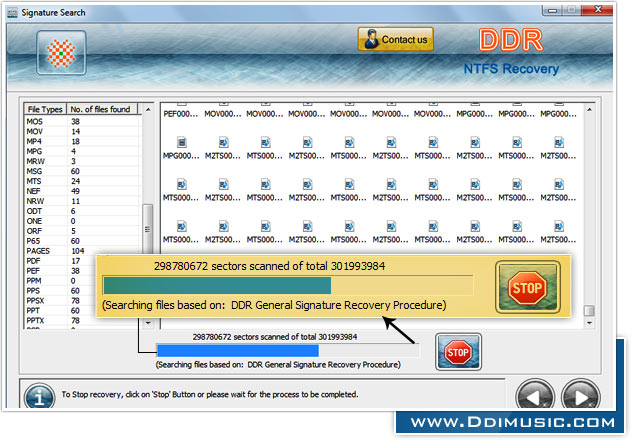Go to the next step with forward arrow
Image resolution: width=631 pixels, height=440 pixels.
pyautogui.click(x=581, y=396)
